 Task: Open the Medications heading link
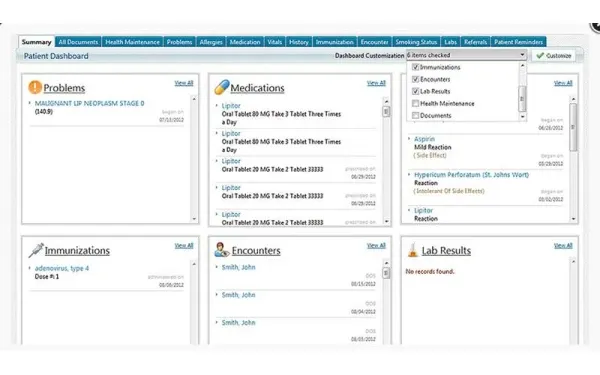pyautogui.click(x=257, y=88)
